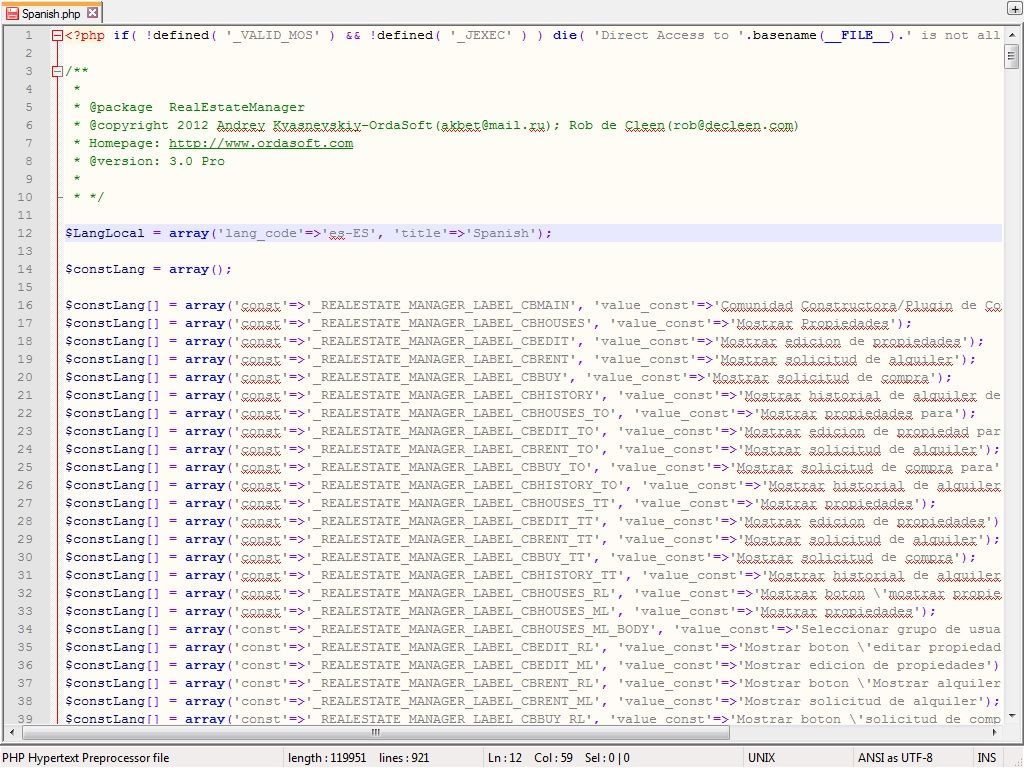
Task: Click the "Homepage:" comment label
Action: pyautogui.click(x=125, y=143)
